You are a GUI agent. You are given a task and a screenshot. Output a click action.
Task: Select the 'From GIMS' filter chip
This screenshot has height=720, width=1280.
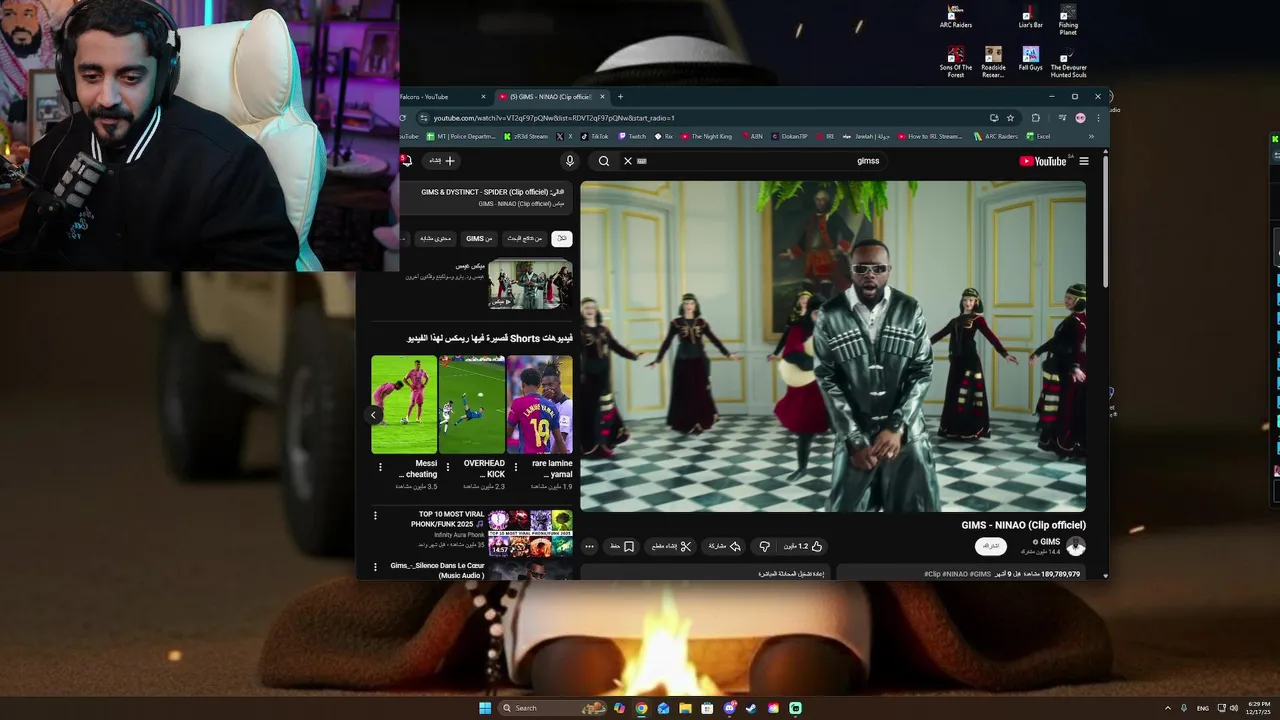coord(480,238)
